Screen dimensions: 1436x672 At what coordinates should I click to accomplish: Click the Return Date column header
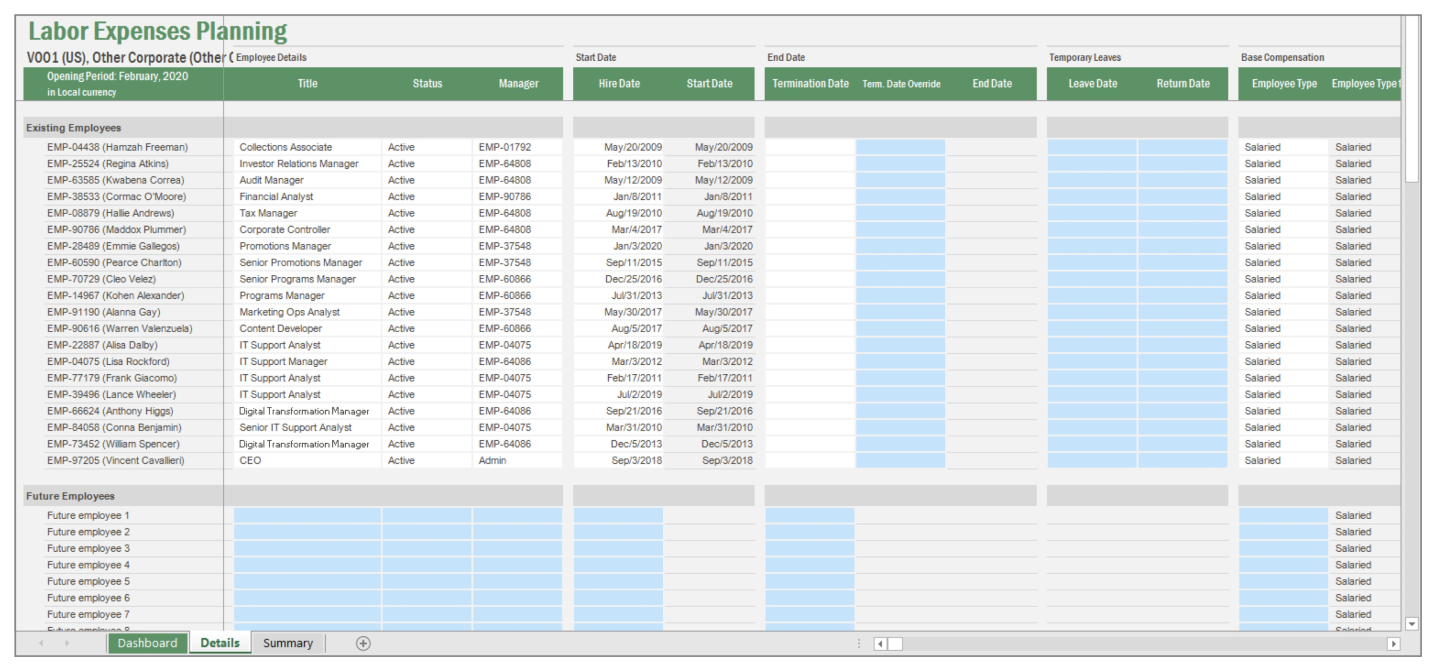pyautogui.click(x=1183, y=84)
